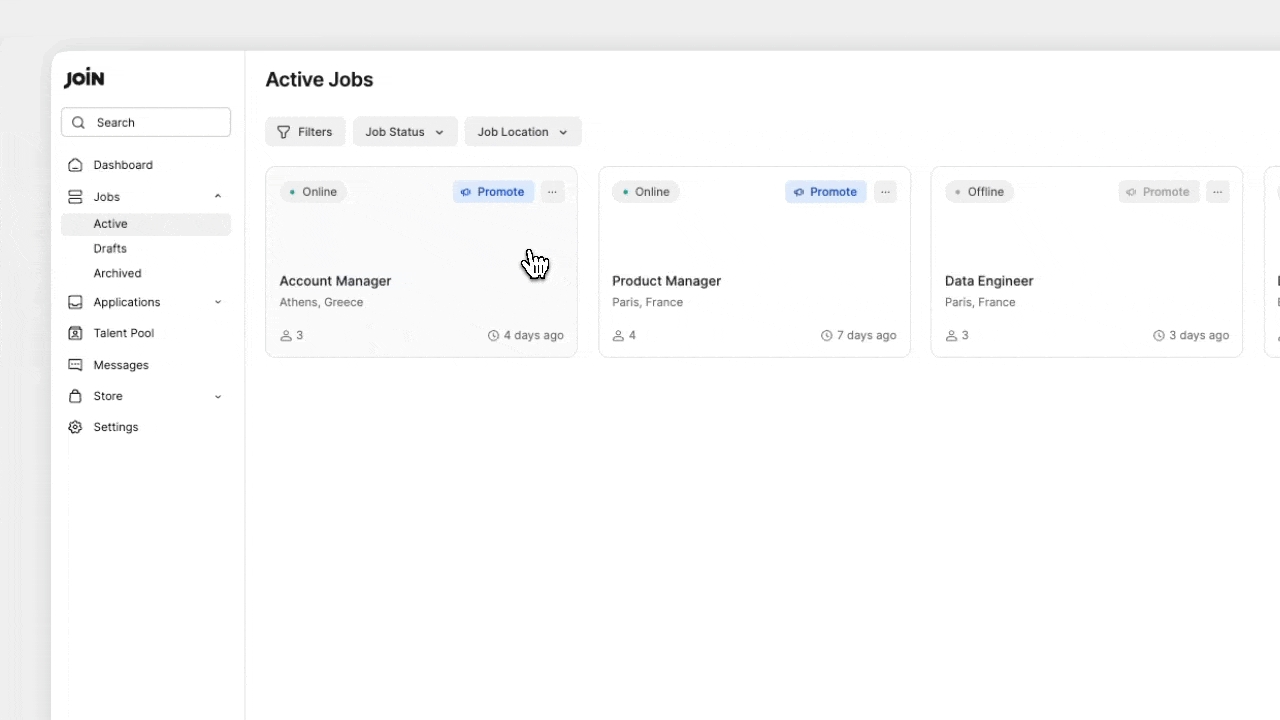The image size is (1280, 720).
Task: Go to Drafts jobs list
Action: 110,248
